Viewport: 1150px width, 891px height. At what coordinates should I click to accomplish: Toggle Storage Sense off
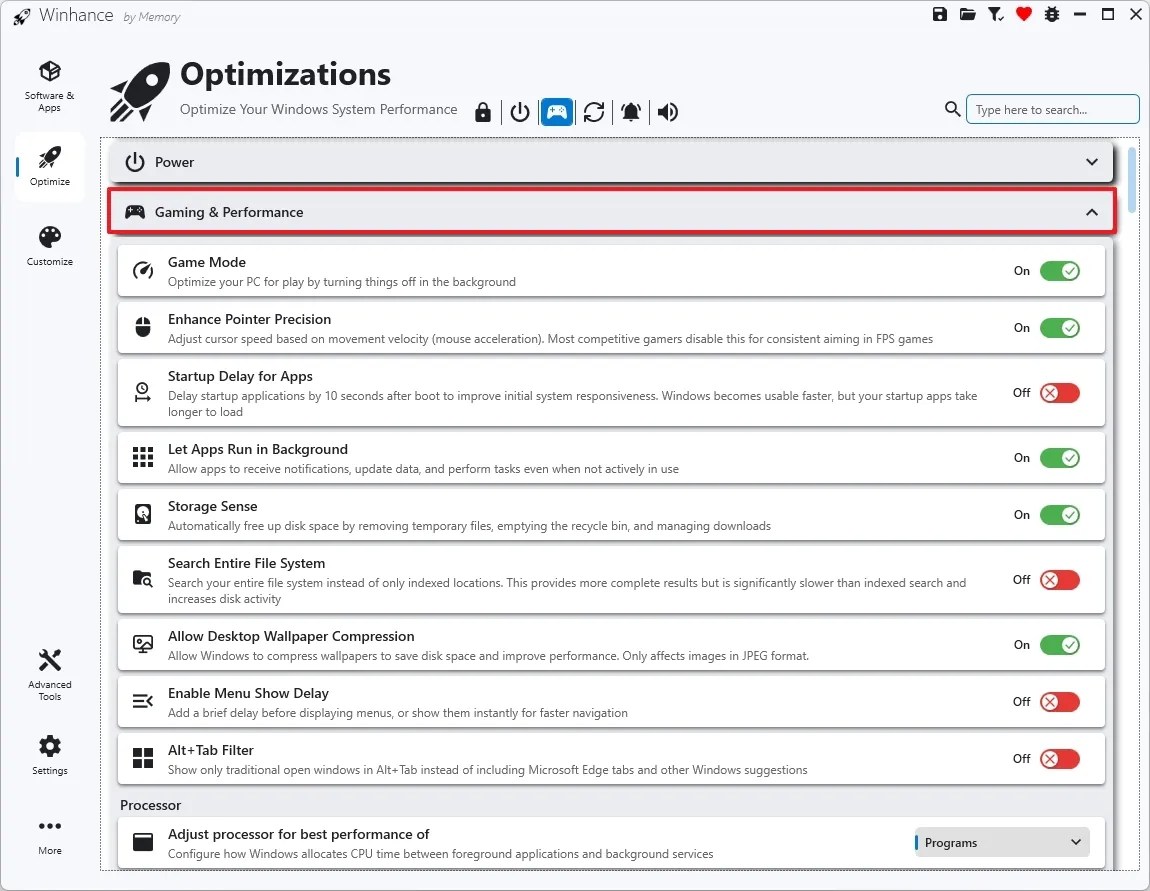(x=1060, y=514)
